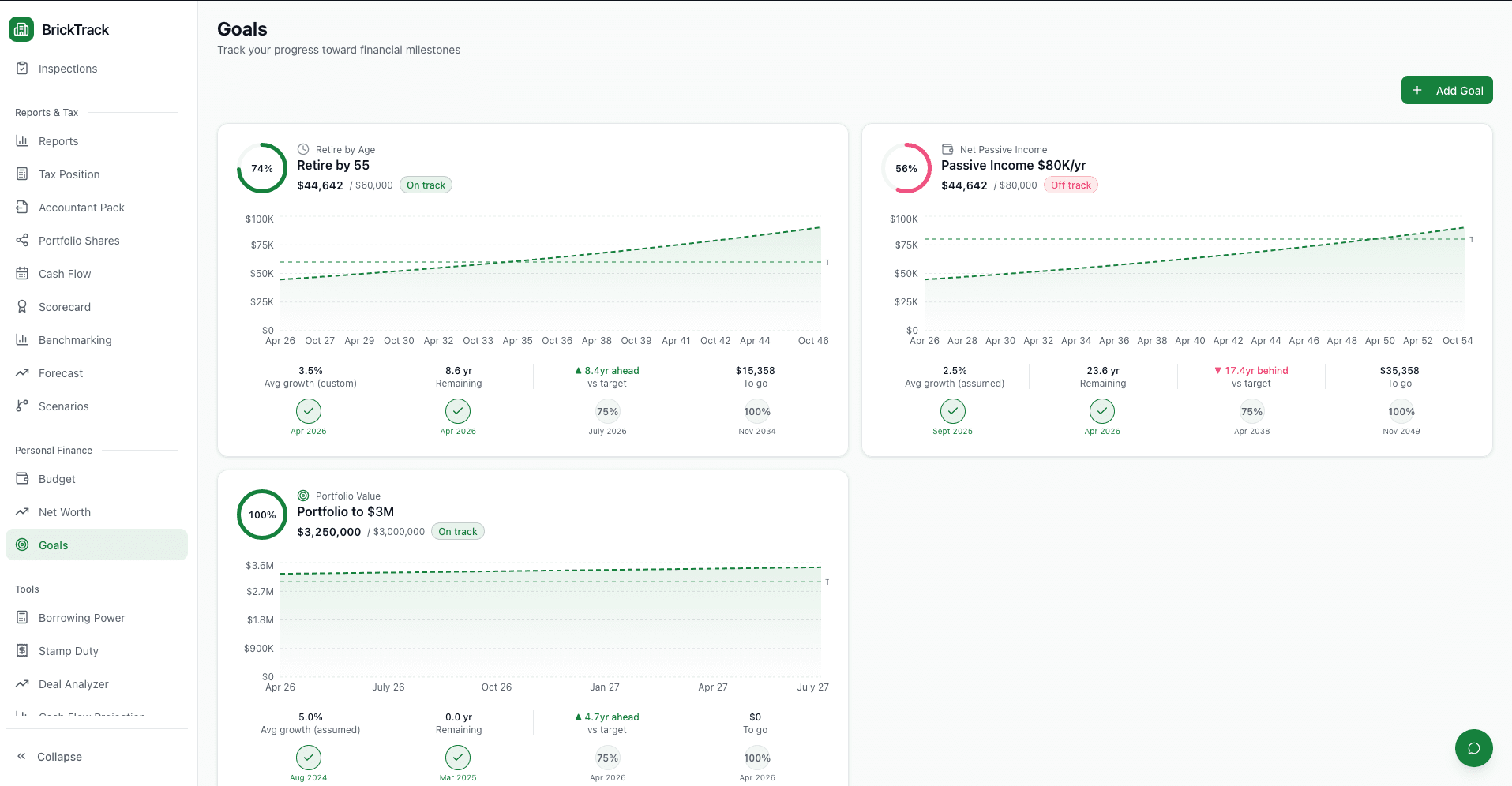Click the target icon beside Portfolio Value
Image resolution: width=1512 pixels, height=786 pixels.
coord(303,496)
